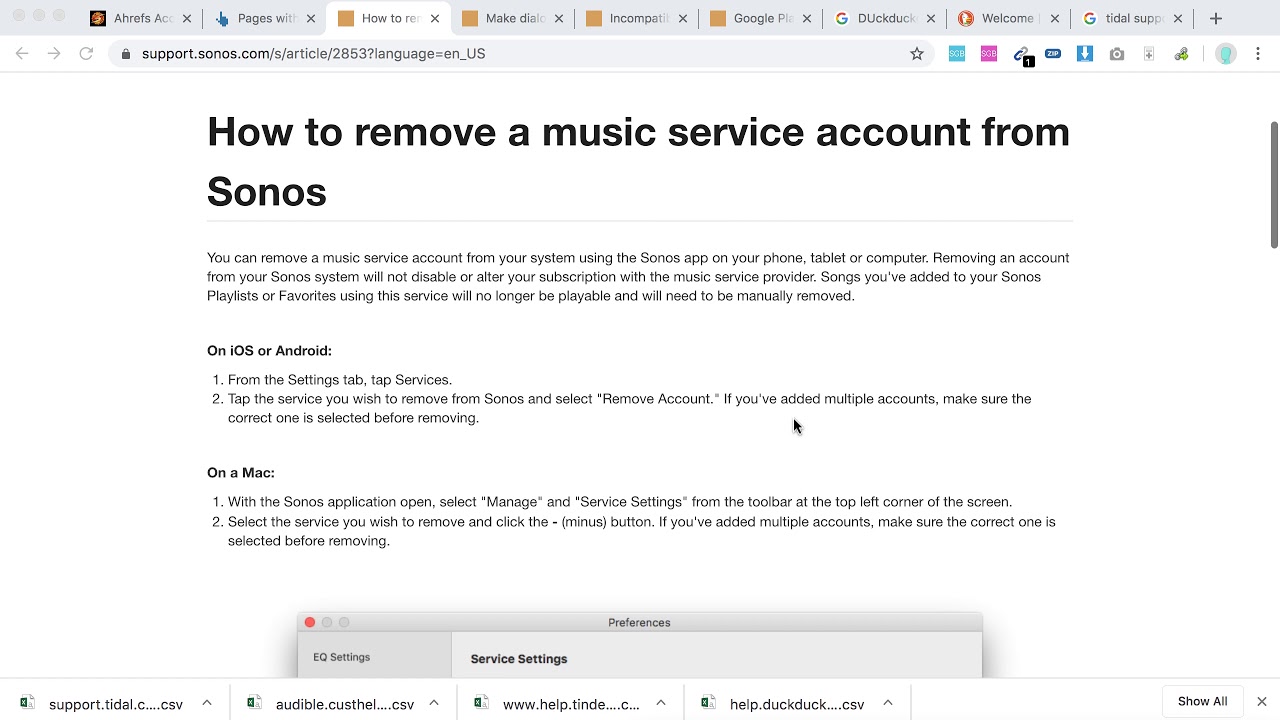1280x720 pixels.
Task: Close the Ahrefs tab
Action: [x=187, y=18]
